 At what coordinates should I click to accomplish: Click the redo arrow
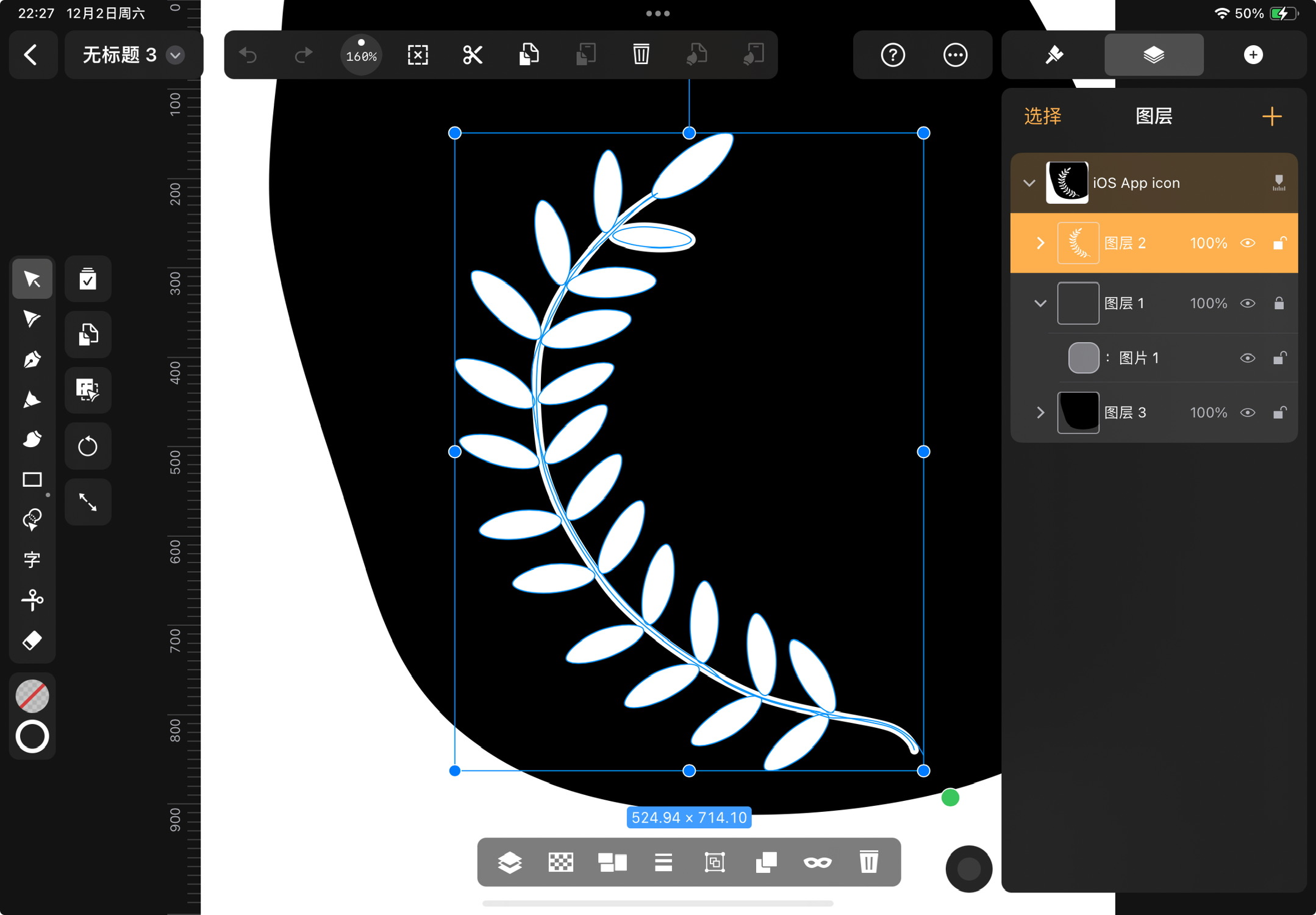point(303,55)
